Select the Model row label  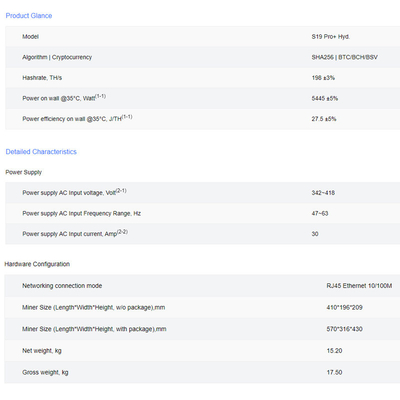(x=30, y=37)
